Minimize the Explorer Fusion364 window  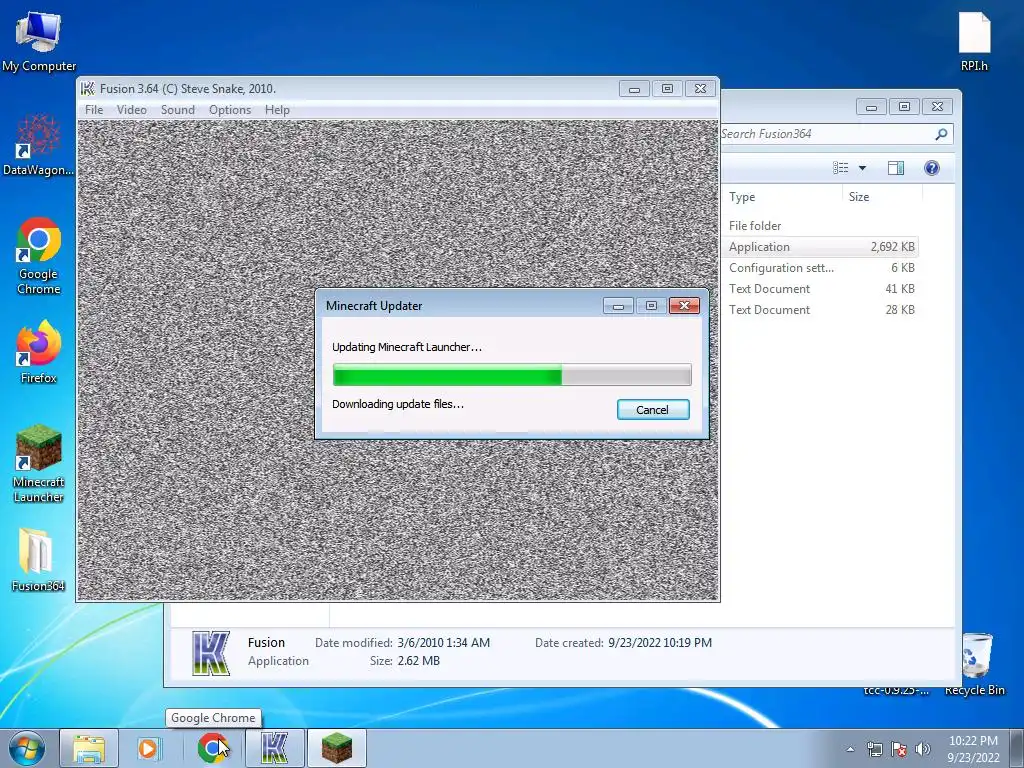tap(871, 106)
